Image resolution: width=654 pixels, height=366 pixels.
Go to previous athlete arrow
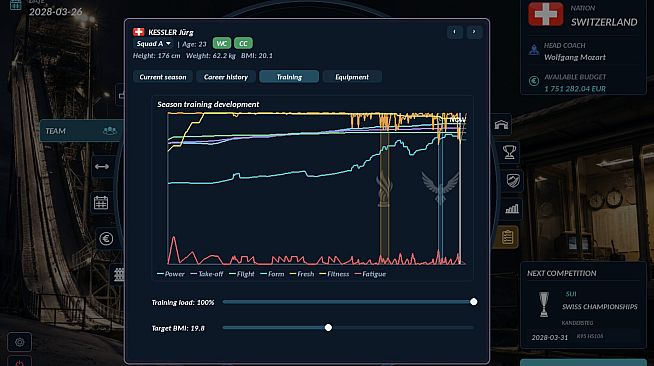[x=455, y=32]
